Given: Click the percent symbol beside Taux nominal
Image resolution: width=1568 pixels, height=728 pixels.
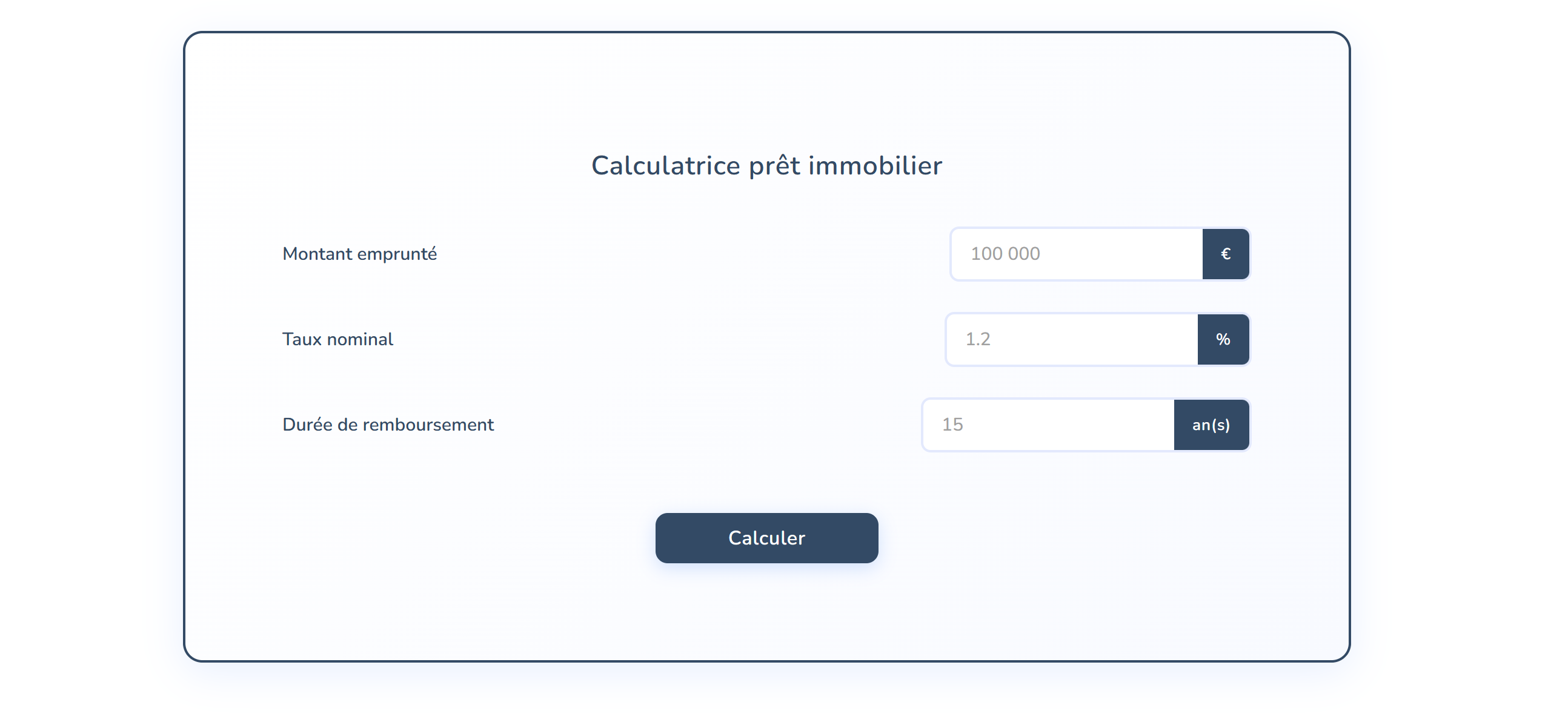Looking at the screenshot, I should (1223, 339).
